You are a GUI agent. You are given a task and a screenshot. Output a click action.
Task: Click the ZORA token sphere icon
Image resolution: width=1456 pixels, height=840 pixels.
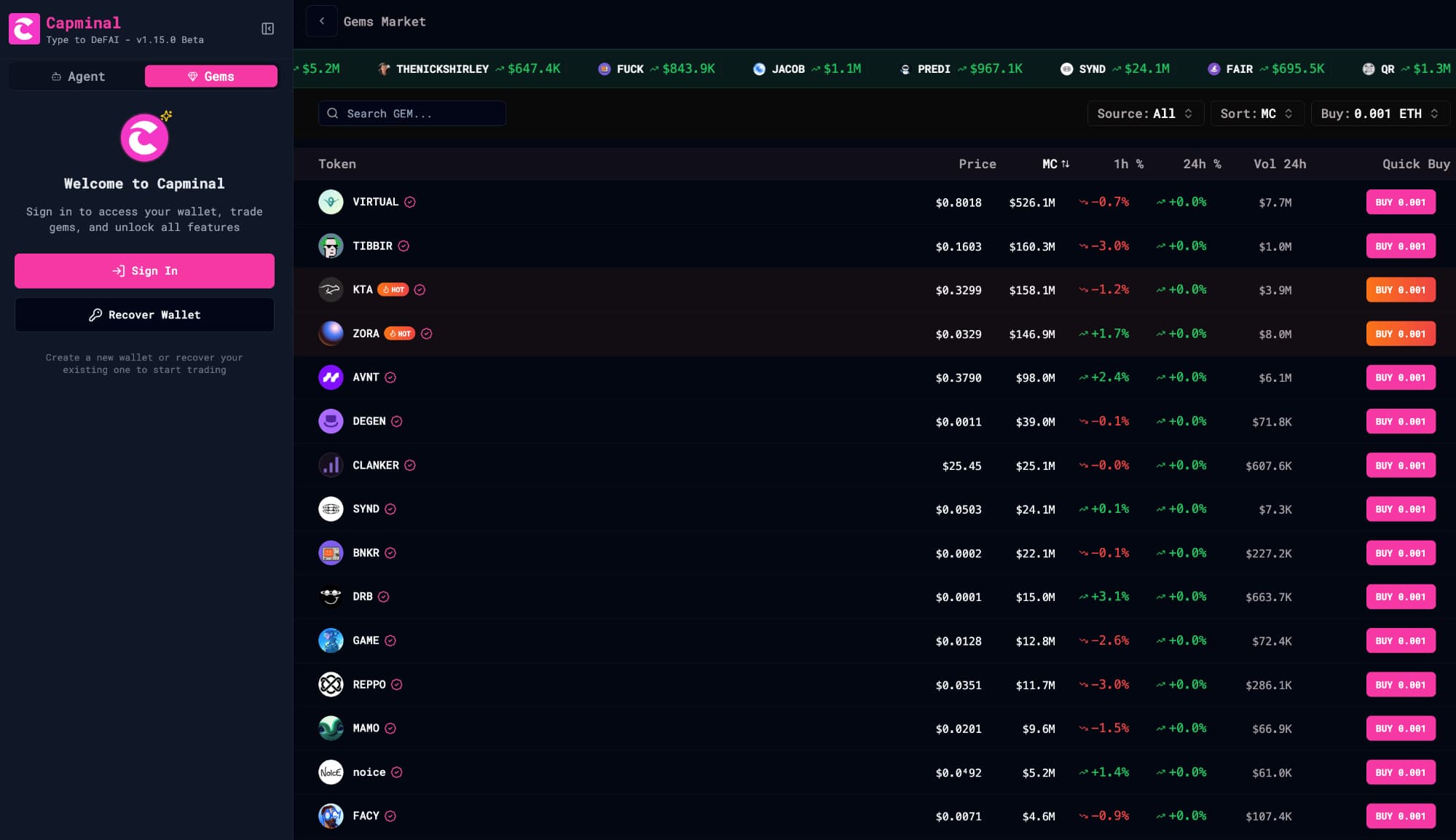[x=331, y=334]
